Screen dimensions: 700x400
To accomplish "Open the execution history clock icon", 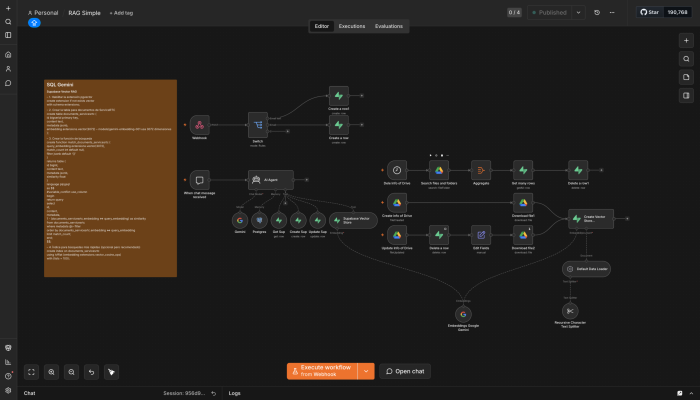I will click(x=597, y=12).
